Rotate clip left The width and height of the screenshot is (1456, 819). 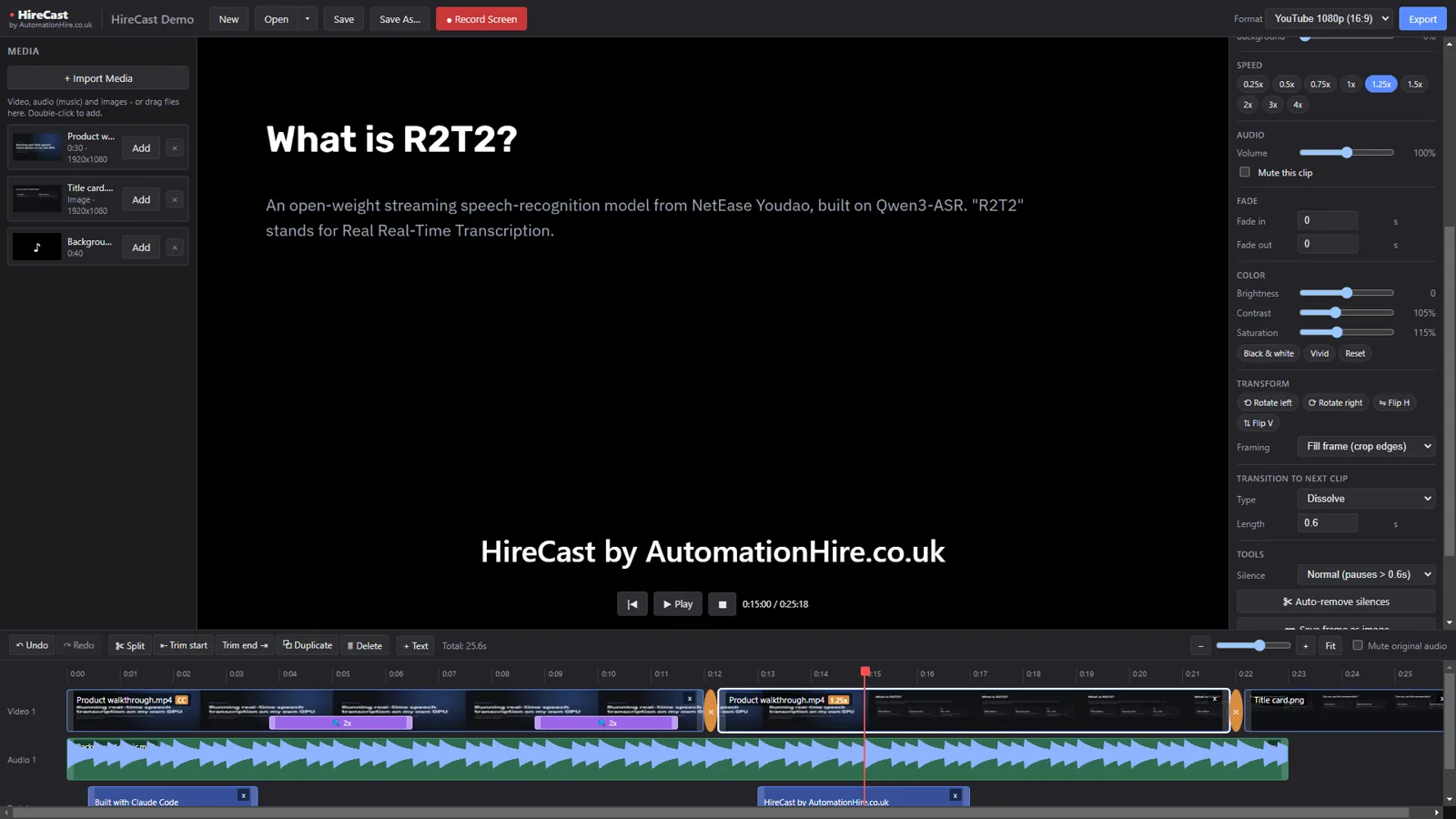click(1268, 402)
